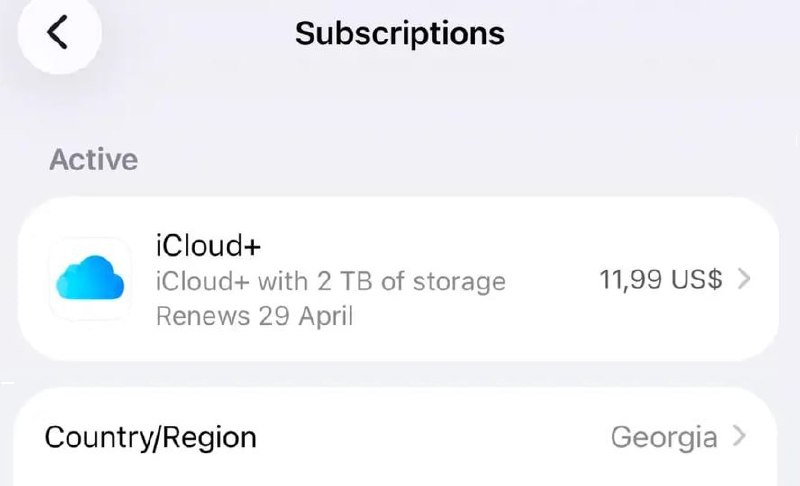Viewport: 800px width, 486px height.
Task: Tap blank area between Country/Region and Georgia
Action: point(430,437)
